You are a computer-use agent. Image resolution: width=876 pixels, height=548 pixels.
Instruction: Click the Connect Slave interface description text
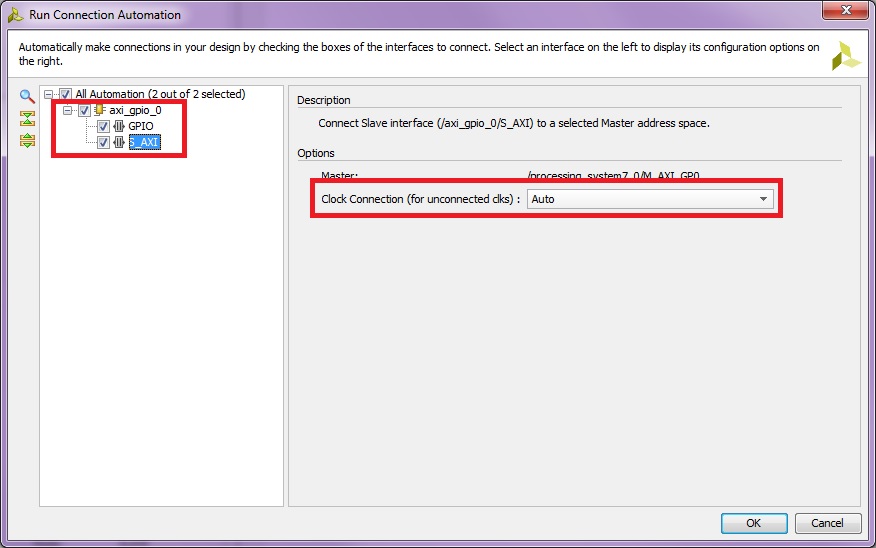(514, 123)
